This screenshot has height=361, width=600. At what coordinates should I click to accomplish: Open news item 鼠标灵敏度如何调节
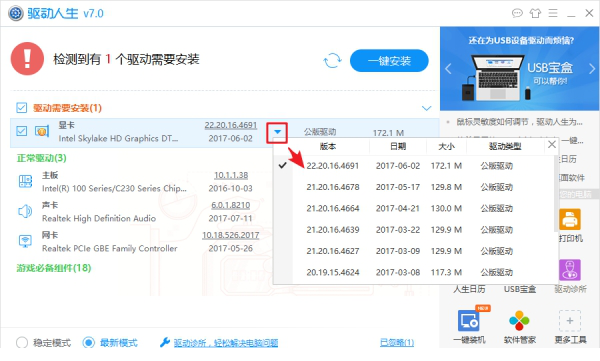pyautogui.click(x=519, y=122)
